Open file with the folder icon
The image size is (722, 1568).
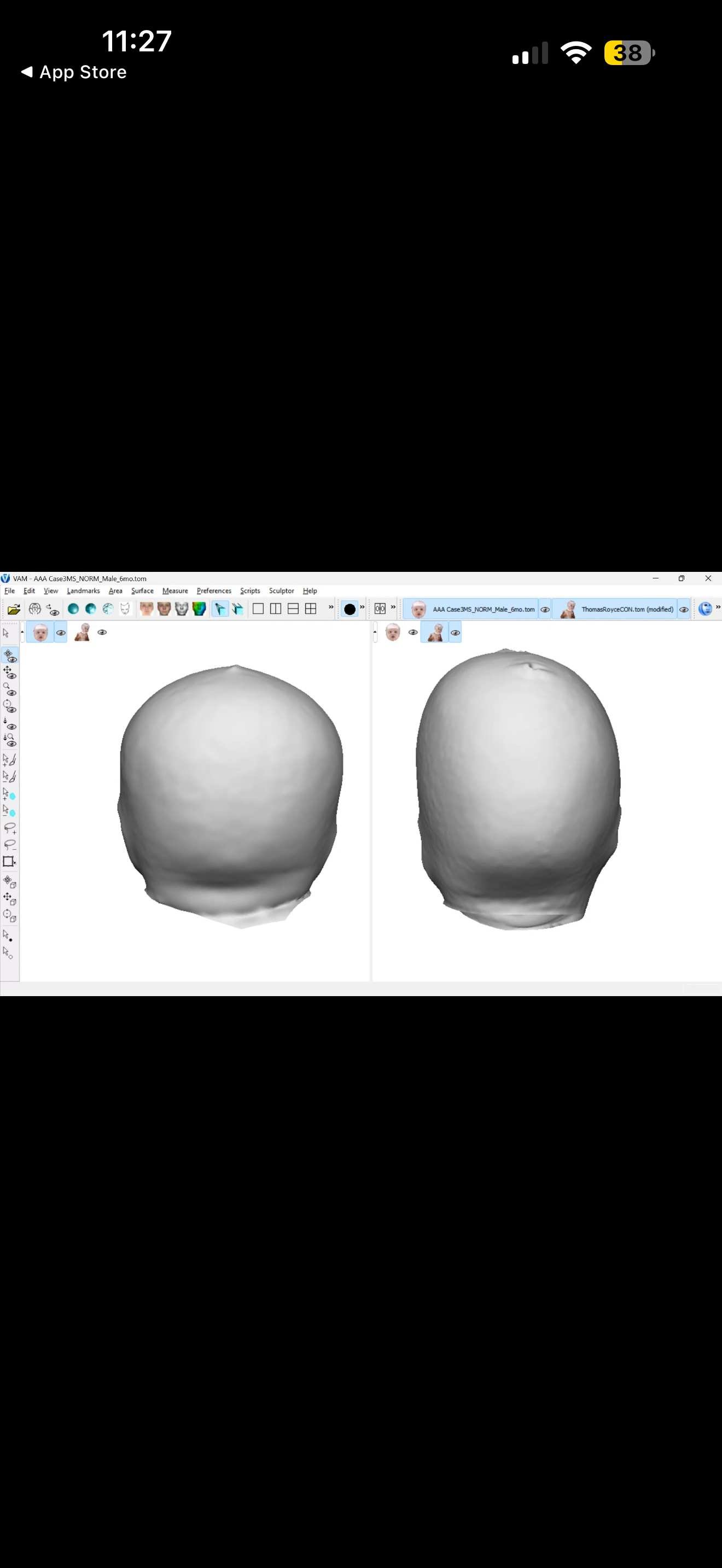pos(14,609)
